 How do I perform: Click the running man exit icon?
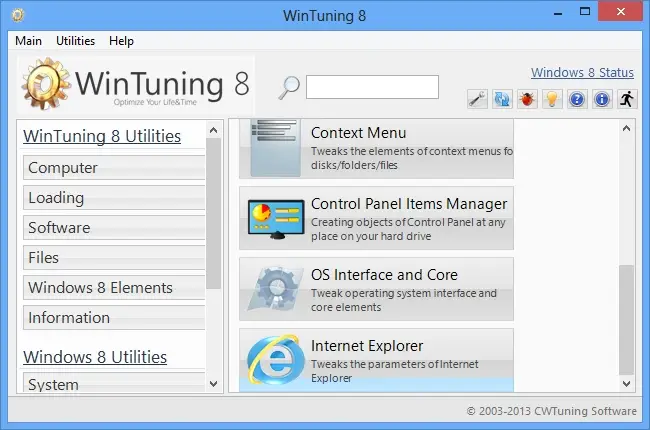(627, 100)
